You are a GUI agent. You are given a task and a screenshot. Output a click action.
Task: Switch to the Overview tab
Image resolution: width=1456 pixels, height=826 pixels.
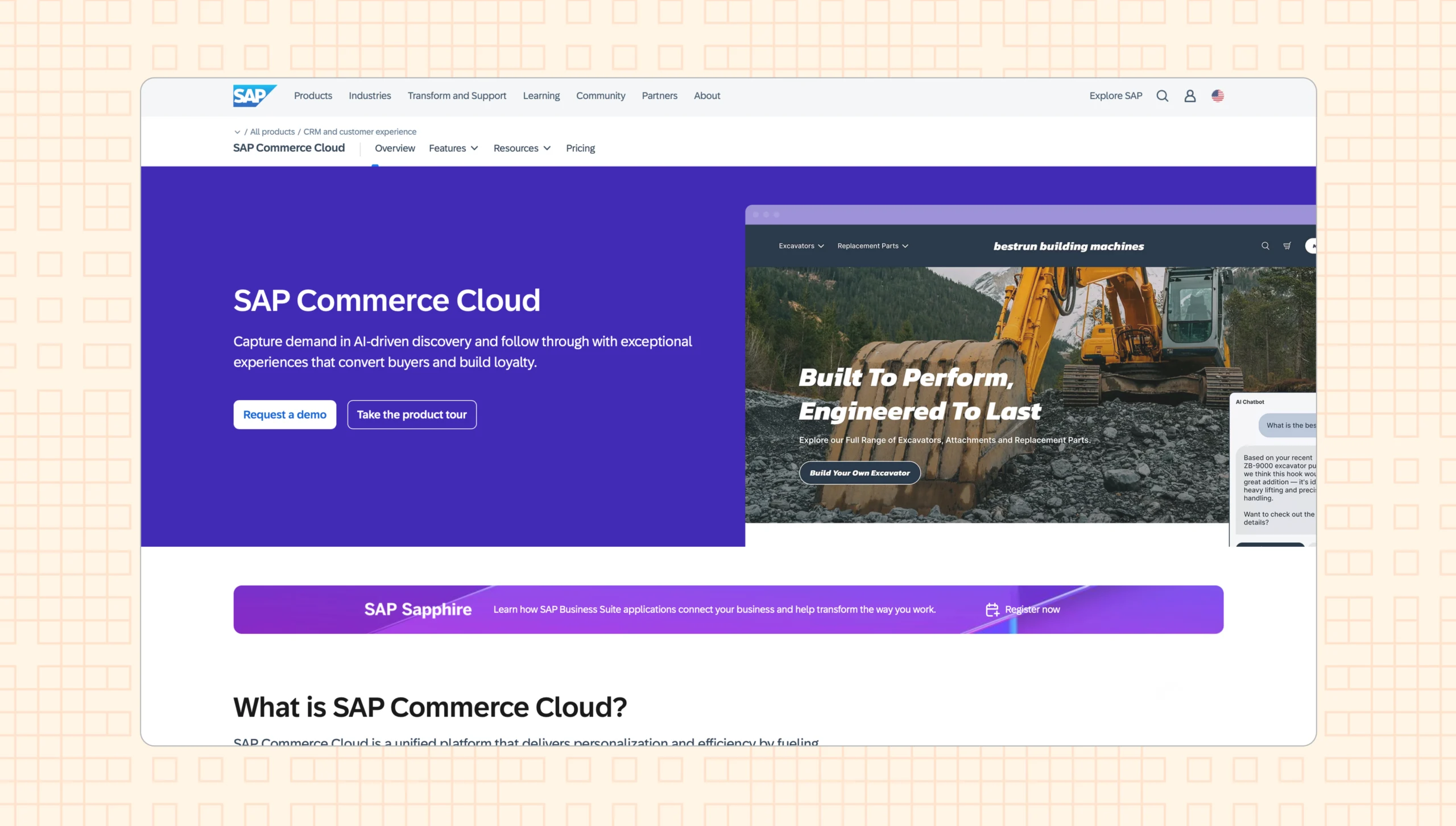coord(395,148)
